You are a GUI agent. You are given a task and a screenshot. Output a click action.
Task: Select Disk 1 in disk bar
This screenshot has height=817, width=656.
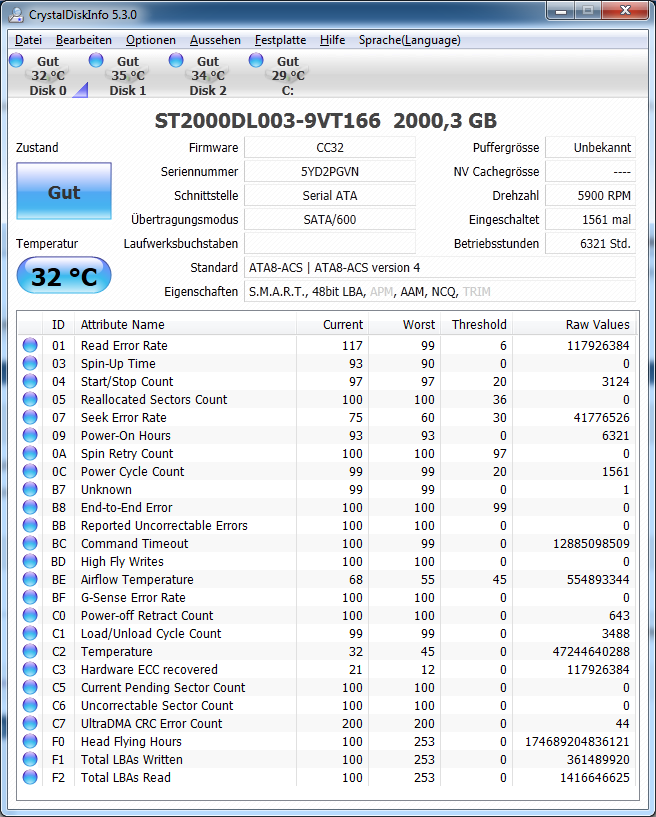[x=128, y=76]
